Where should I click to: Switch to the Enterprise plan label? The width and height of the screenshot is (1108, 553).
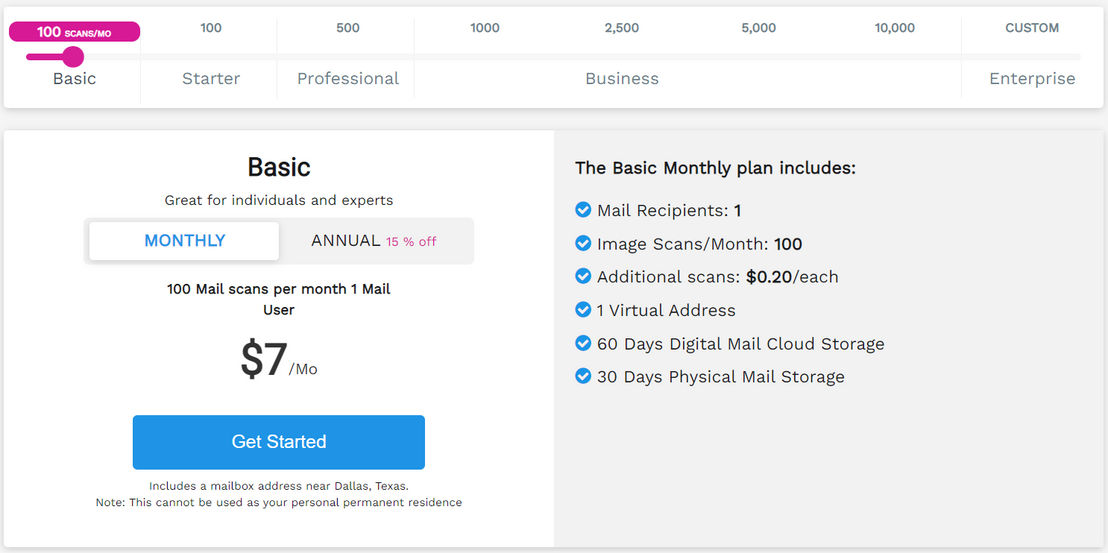(1032, 78)
